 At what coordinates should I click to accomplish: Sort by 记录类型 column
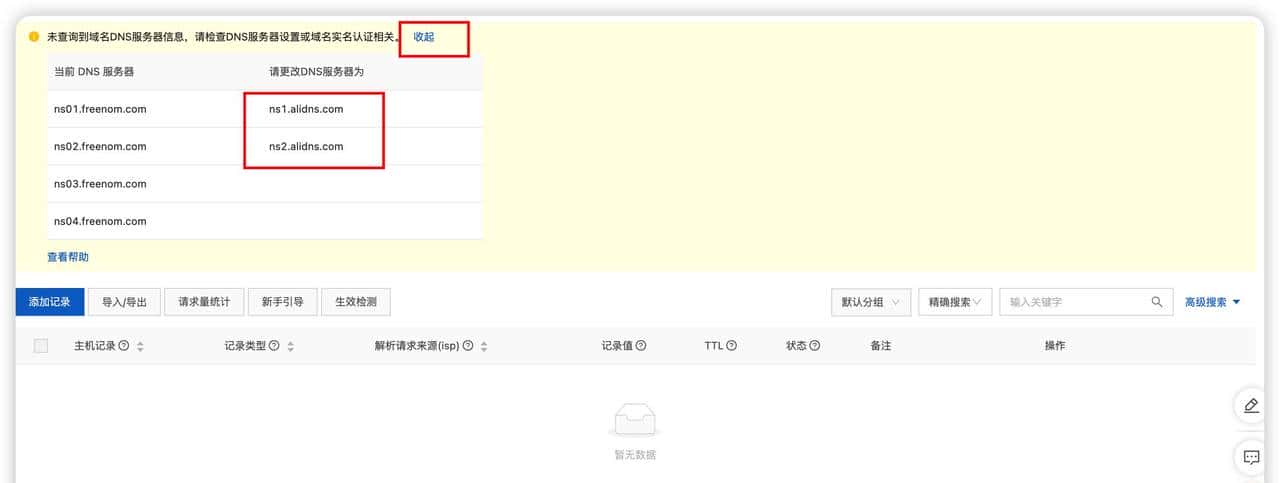coord(290,346)
